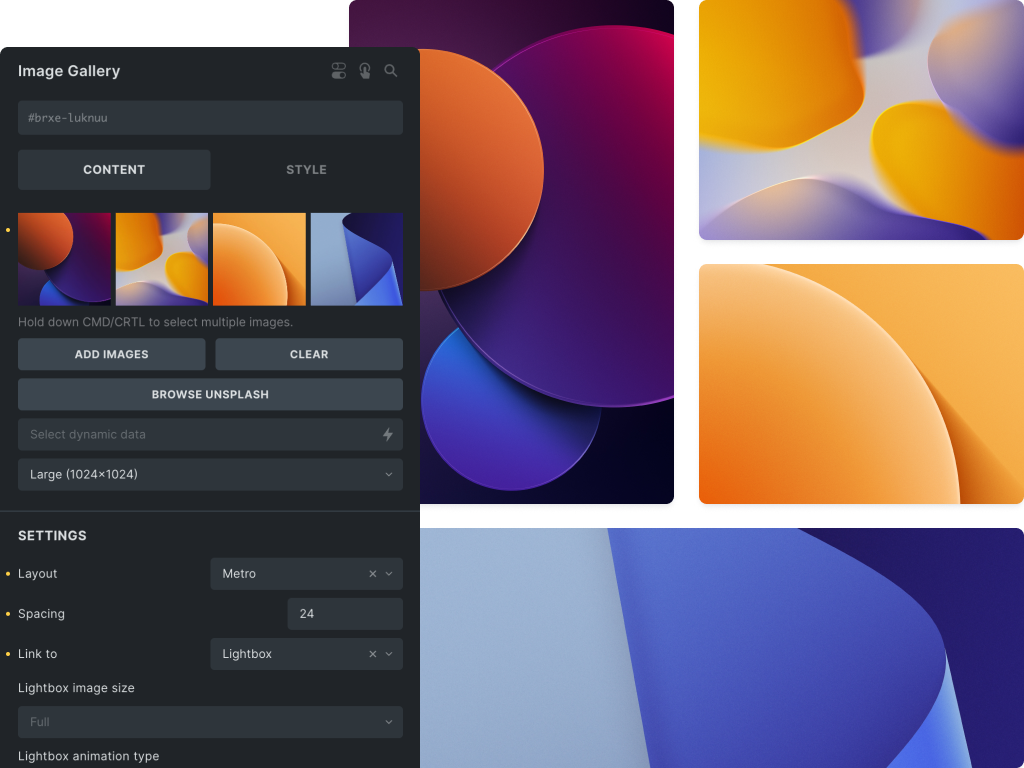Click the ADD IMAGES button
The height and width of the screenshot is (768, 1024).
pyautogui.click(x=111, y=354)
